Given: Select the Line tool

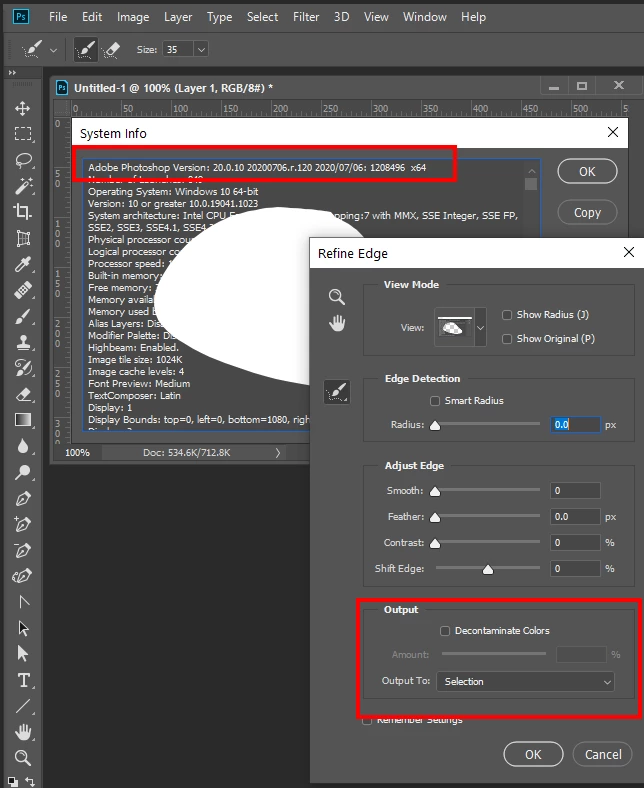Looking at the screenshot, I should [x=23, y=706].
